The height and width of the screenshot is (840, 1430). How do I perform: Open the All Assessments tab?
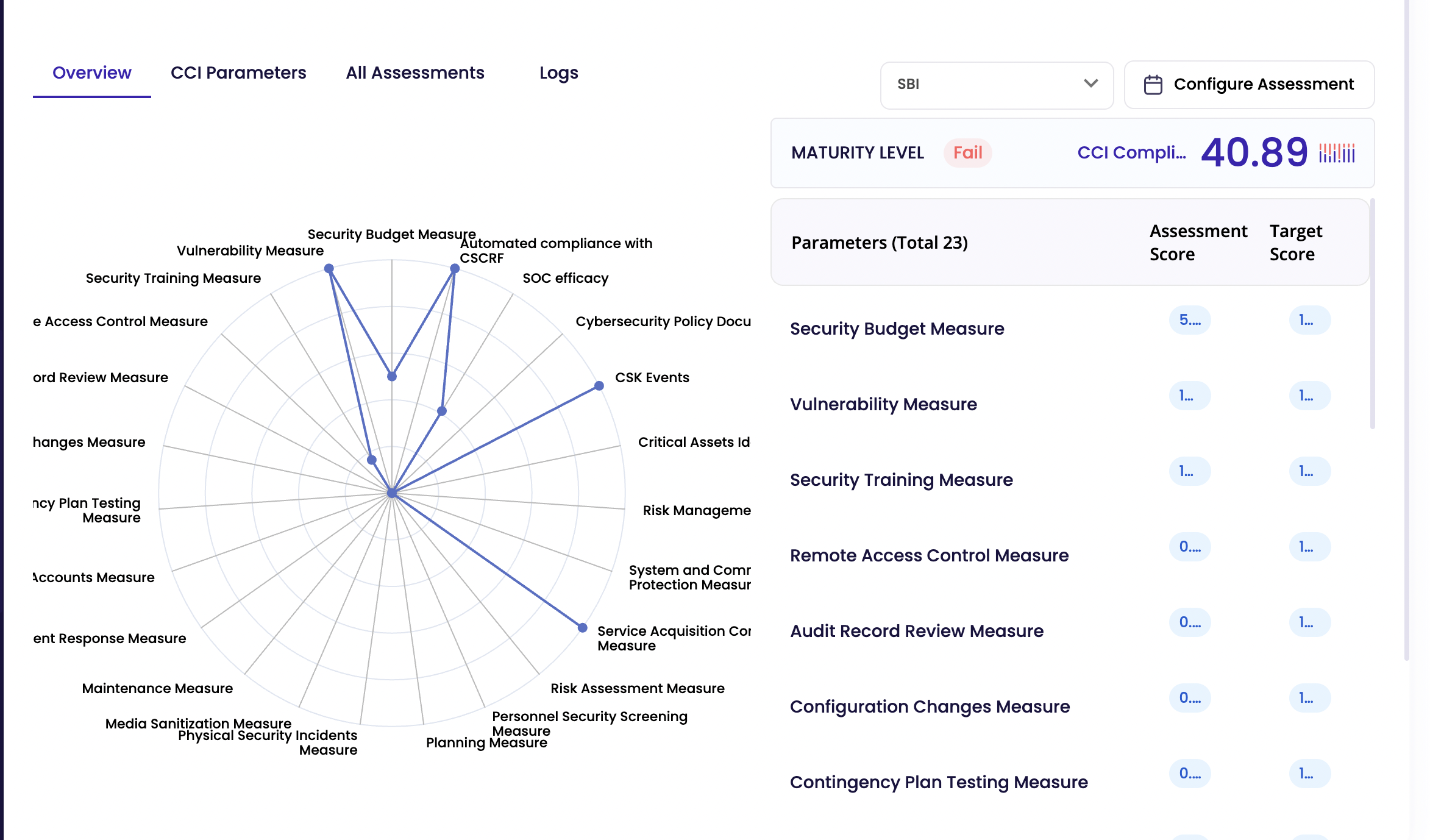coord(415,73)
